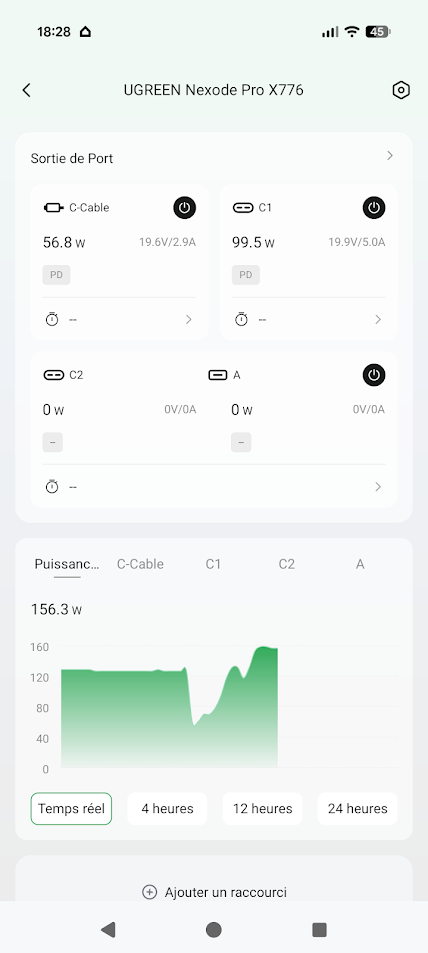The width and height of the screenshot is (428, 953).
Task: Go back using the top-left arrow
Action: pyautogui.click(x=26, y=90)
